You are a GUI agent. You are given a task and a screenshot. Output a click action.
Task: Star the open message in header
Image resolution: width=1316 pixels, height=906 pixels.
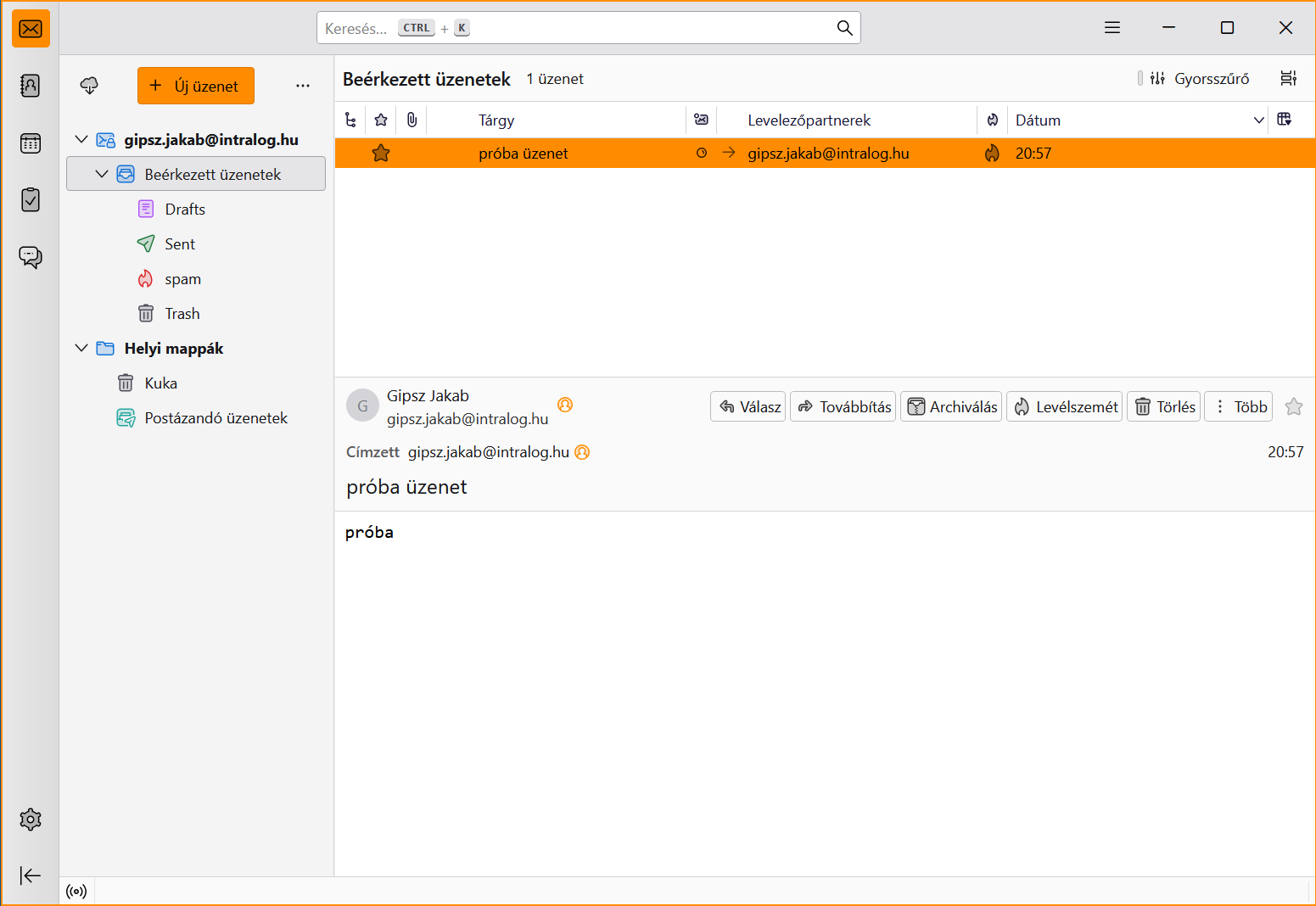(1293, 407)
